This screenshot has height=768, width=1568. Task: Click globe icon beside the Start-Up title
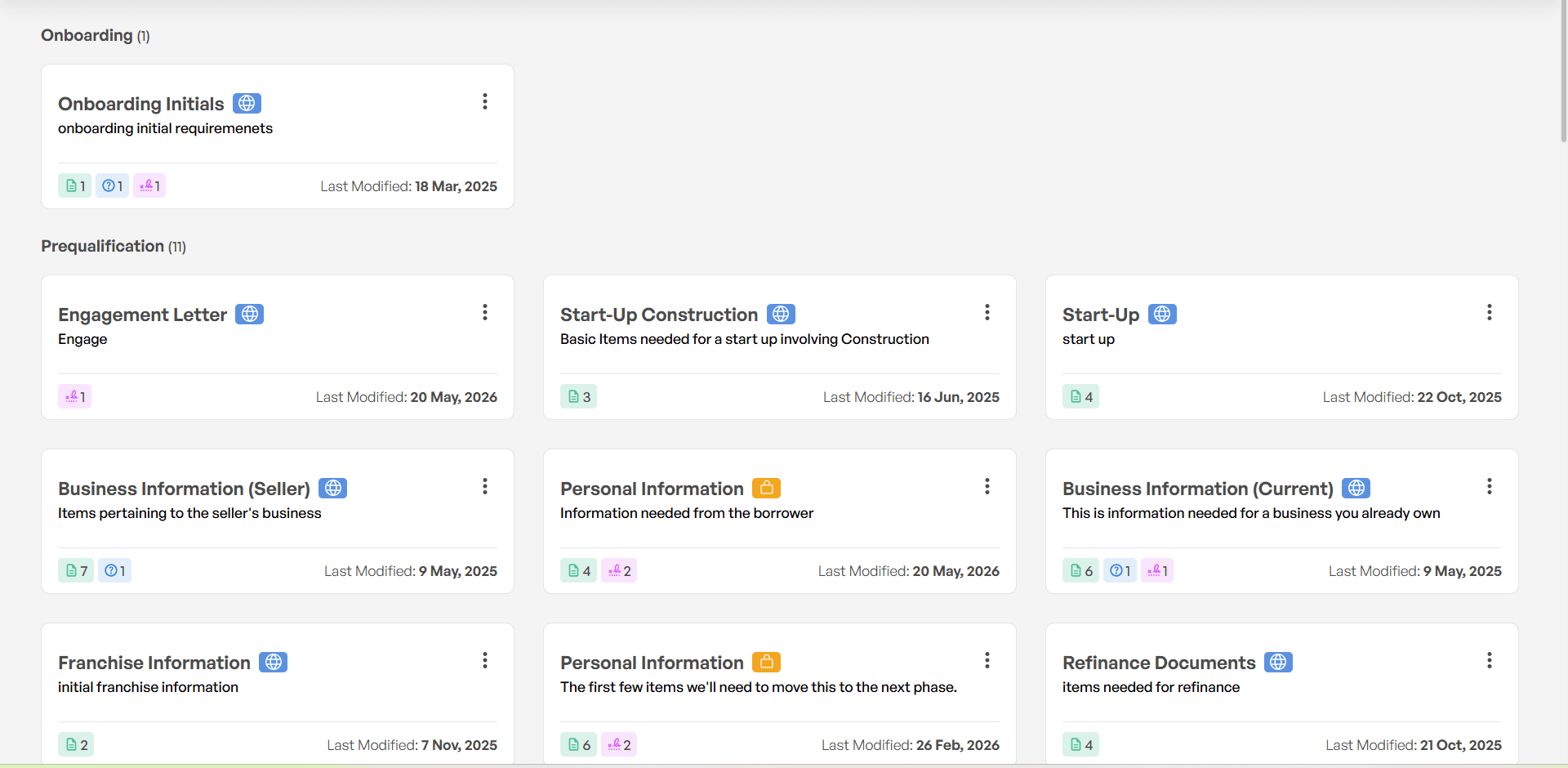(x=1162, y=315)
